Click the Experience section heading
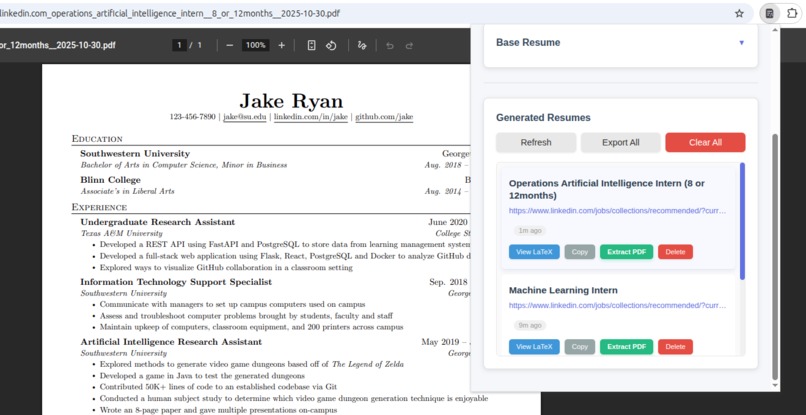The image size is (806, 415). [99, 207]
